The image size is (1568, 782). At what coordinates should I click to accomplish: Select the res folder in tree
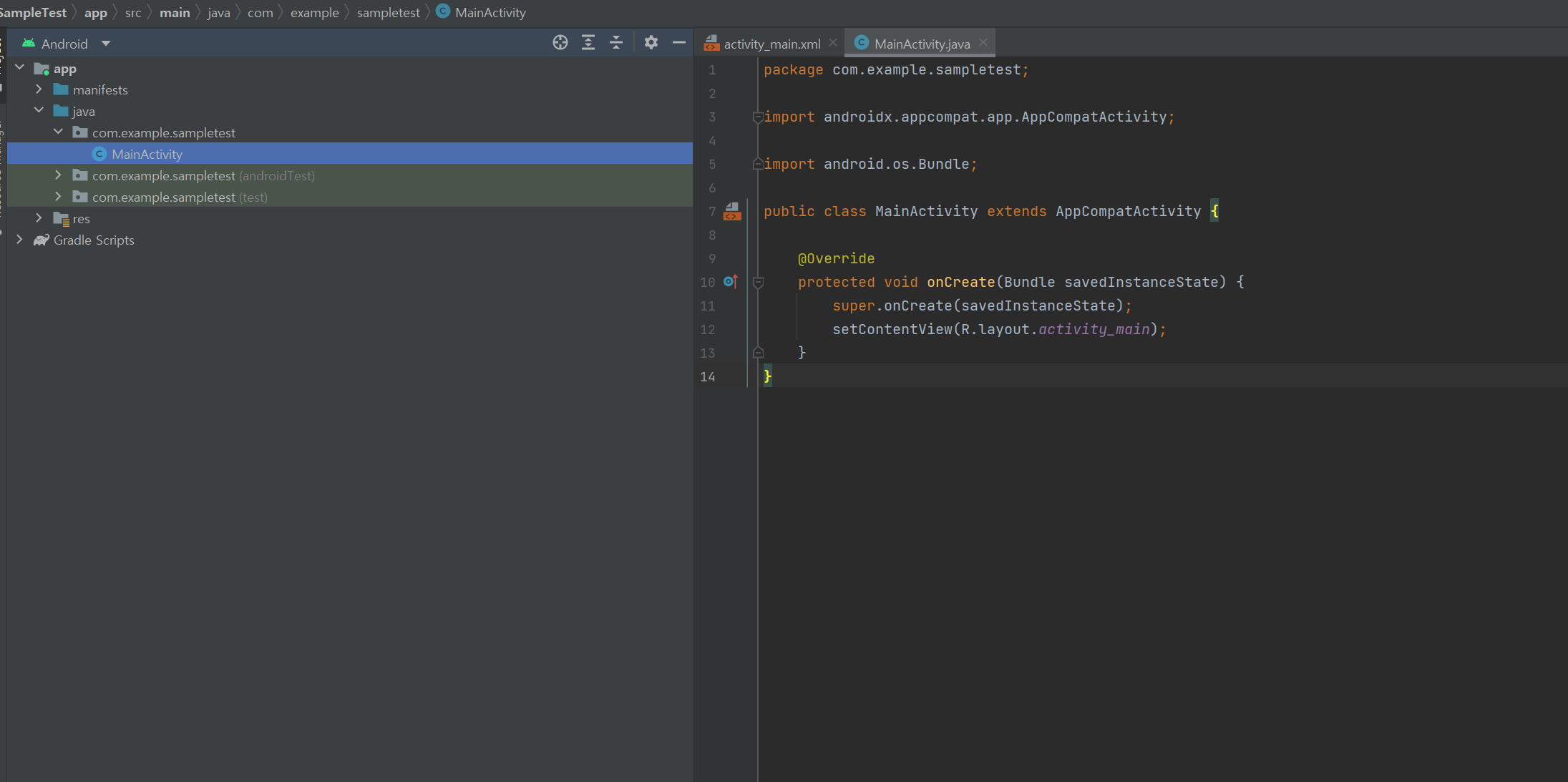81,218
